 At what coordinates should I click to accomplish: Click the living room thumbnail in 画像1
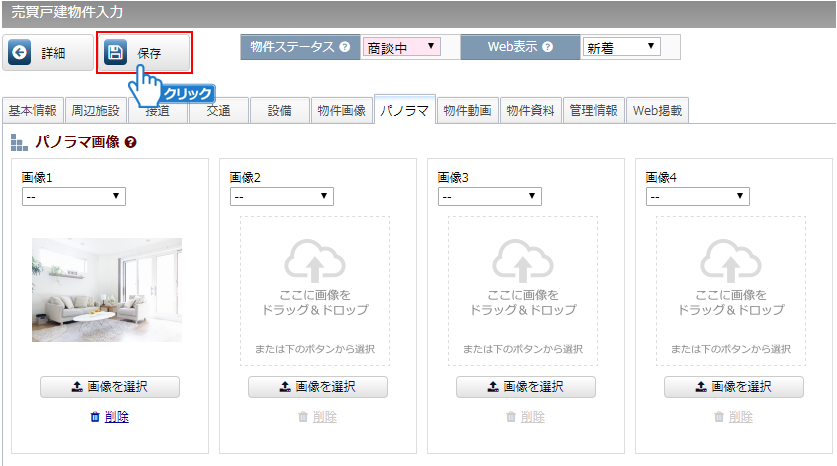click(x=107, y=290)
